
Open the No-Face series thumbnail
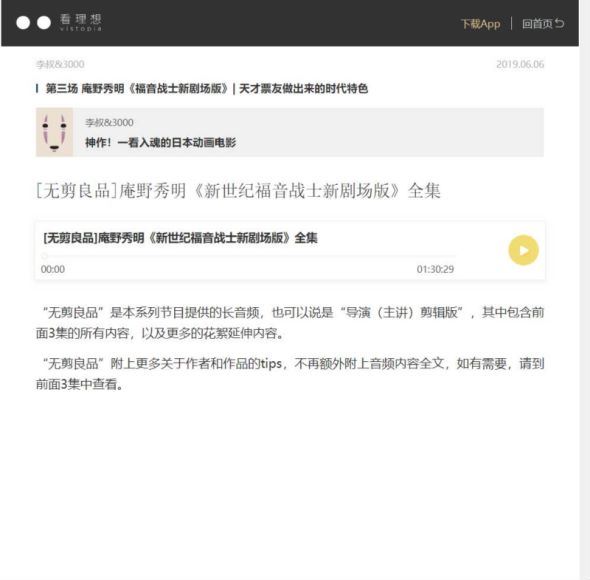[54, 132]
